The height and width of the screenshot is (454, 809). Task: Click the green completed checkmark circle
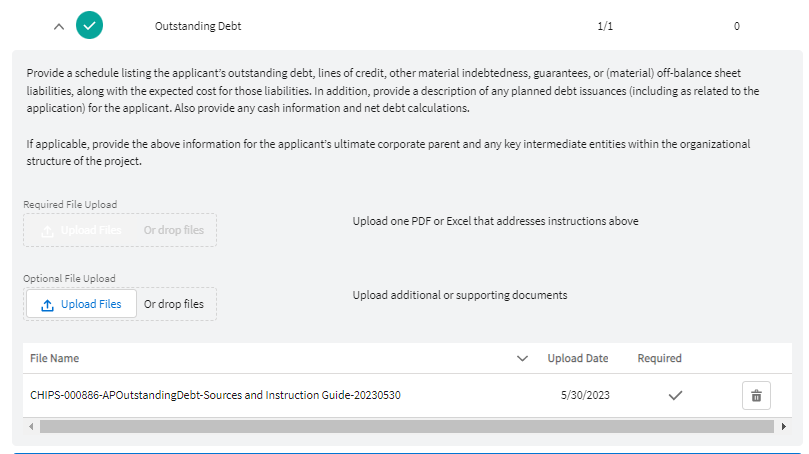pyautogui.click(x=90, y=26)
